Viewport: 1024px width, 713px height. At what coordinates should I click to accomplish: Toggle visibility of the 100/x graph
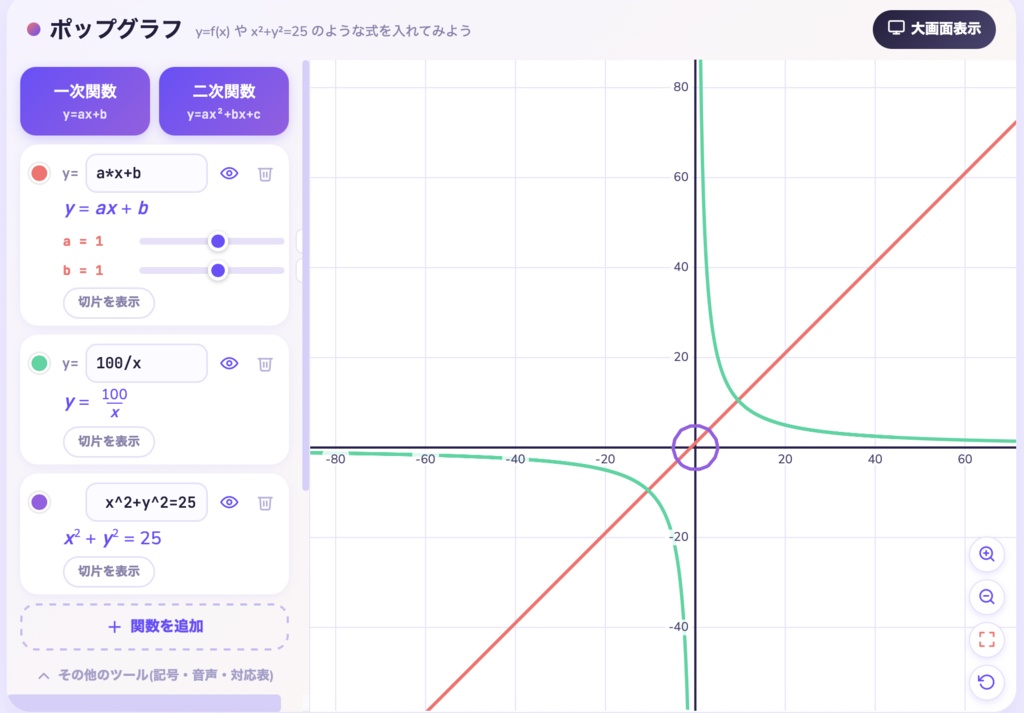229,363
